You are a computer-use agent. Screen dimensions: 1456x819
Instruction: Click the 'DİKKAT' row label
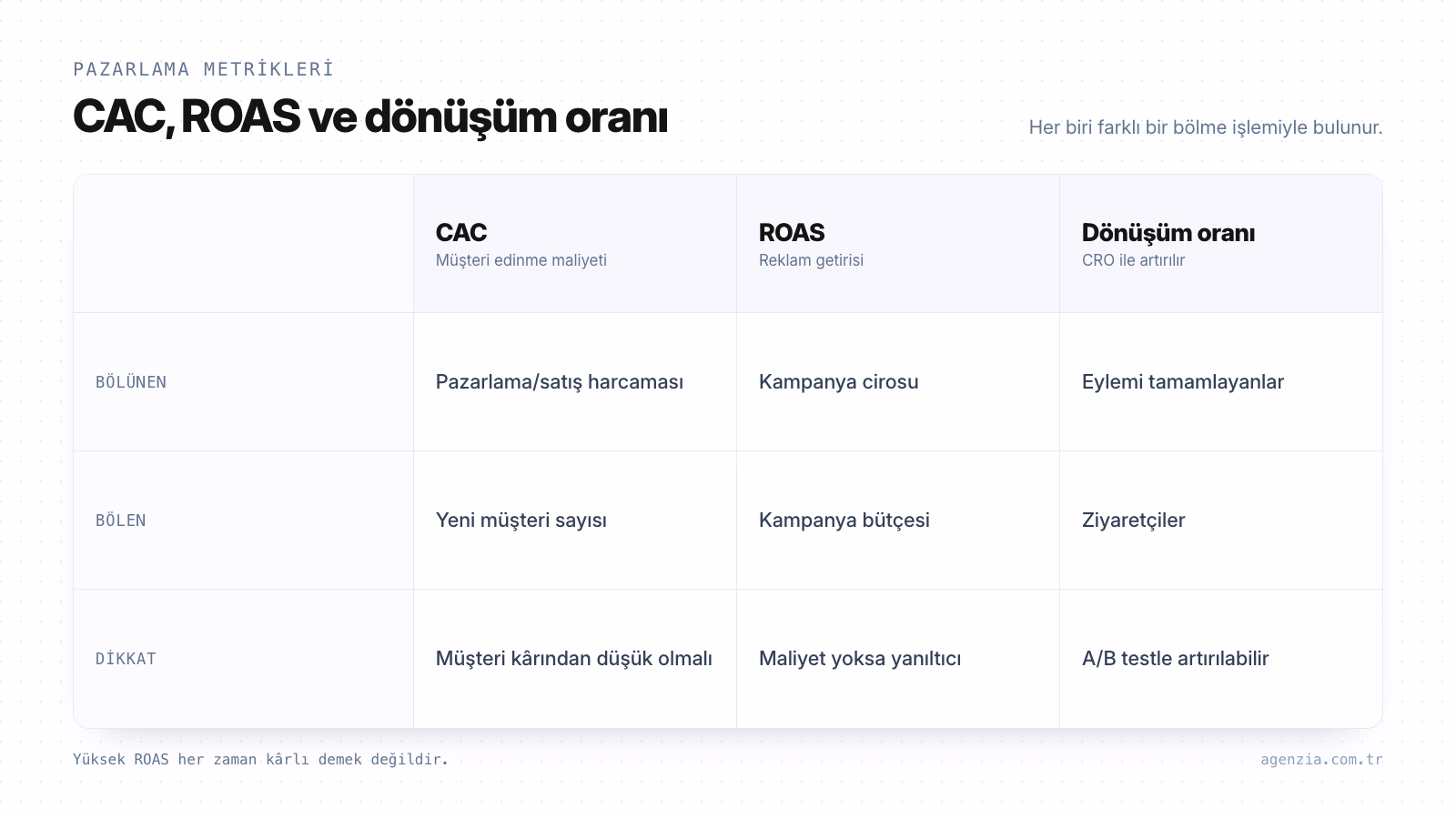tap(126, 659)
